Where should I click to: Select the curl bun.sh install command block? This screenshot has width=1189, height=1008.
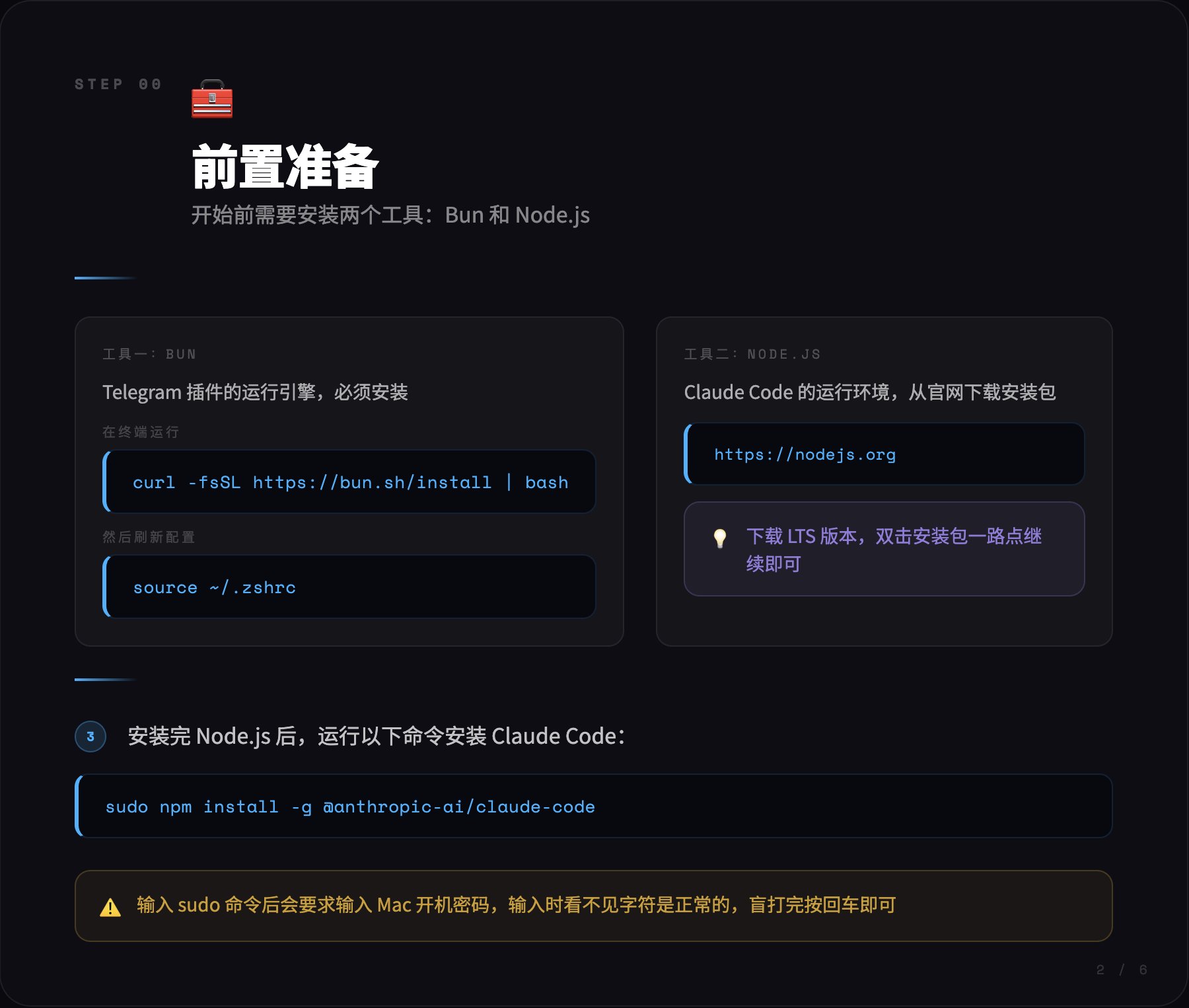click(x=349, y=482)
